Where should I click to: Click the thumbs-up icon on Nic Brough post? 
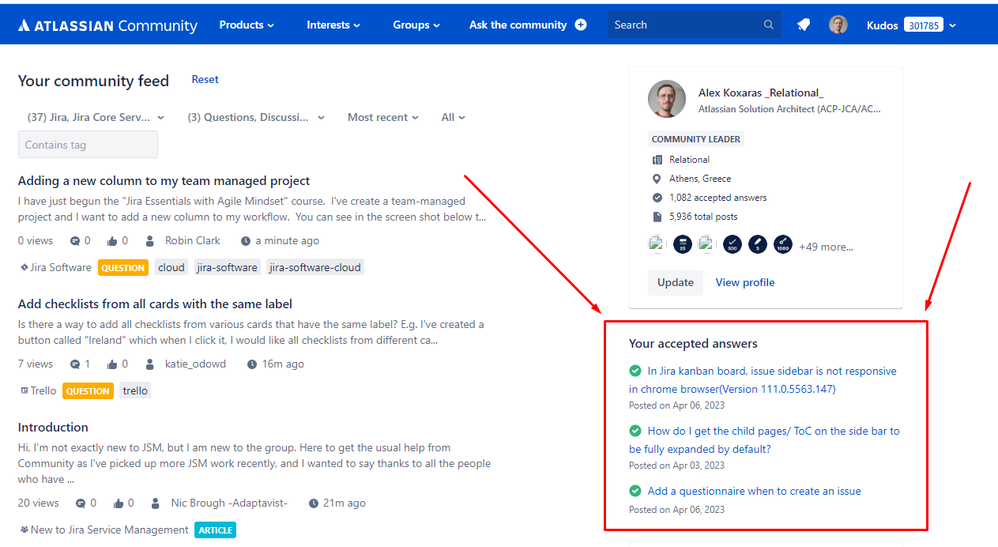[x=118, y=503]
